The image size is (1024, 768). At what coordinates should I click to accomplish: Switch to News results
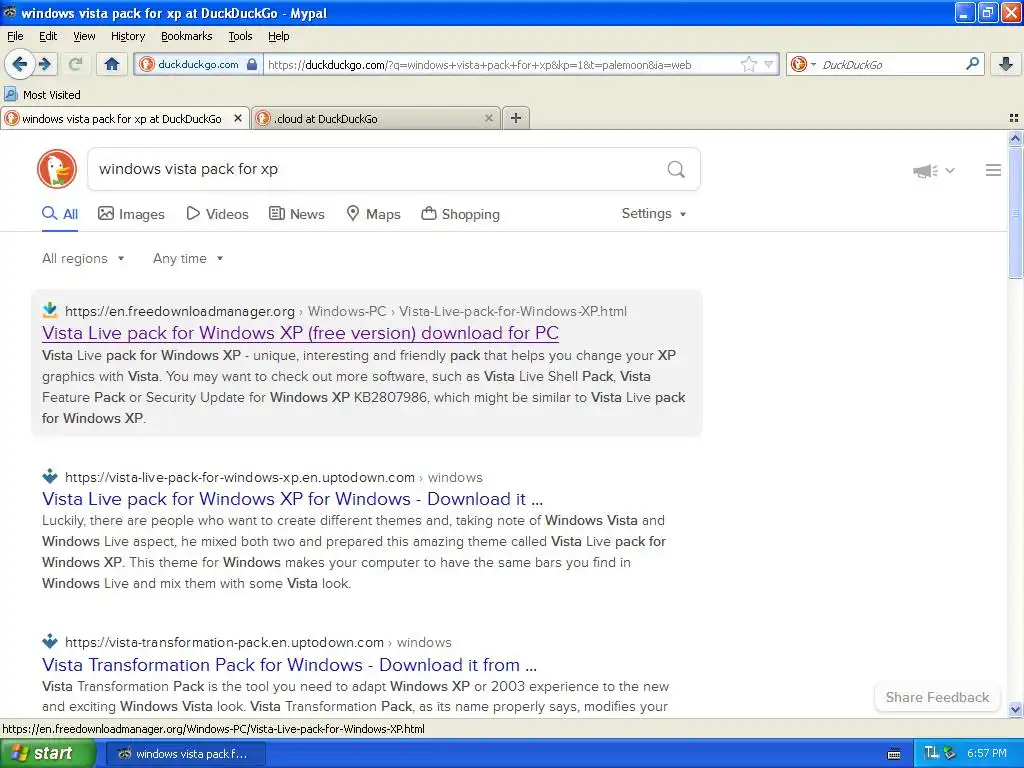coord(297,214)
